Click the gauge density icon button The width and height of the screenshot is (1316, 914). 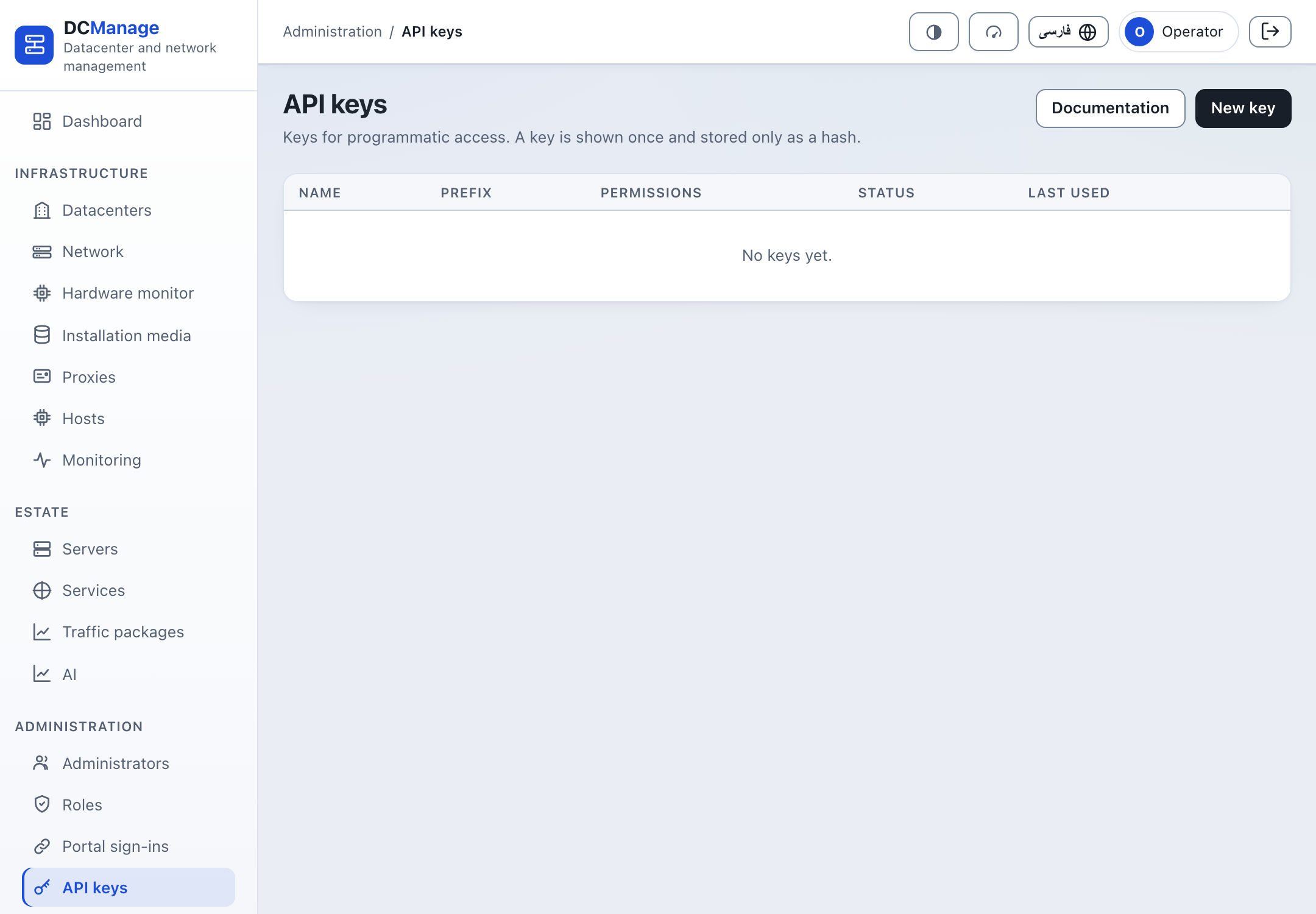993,32
